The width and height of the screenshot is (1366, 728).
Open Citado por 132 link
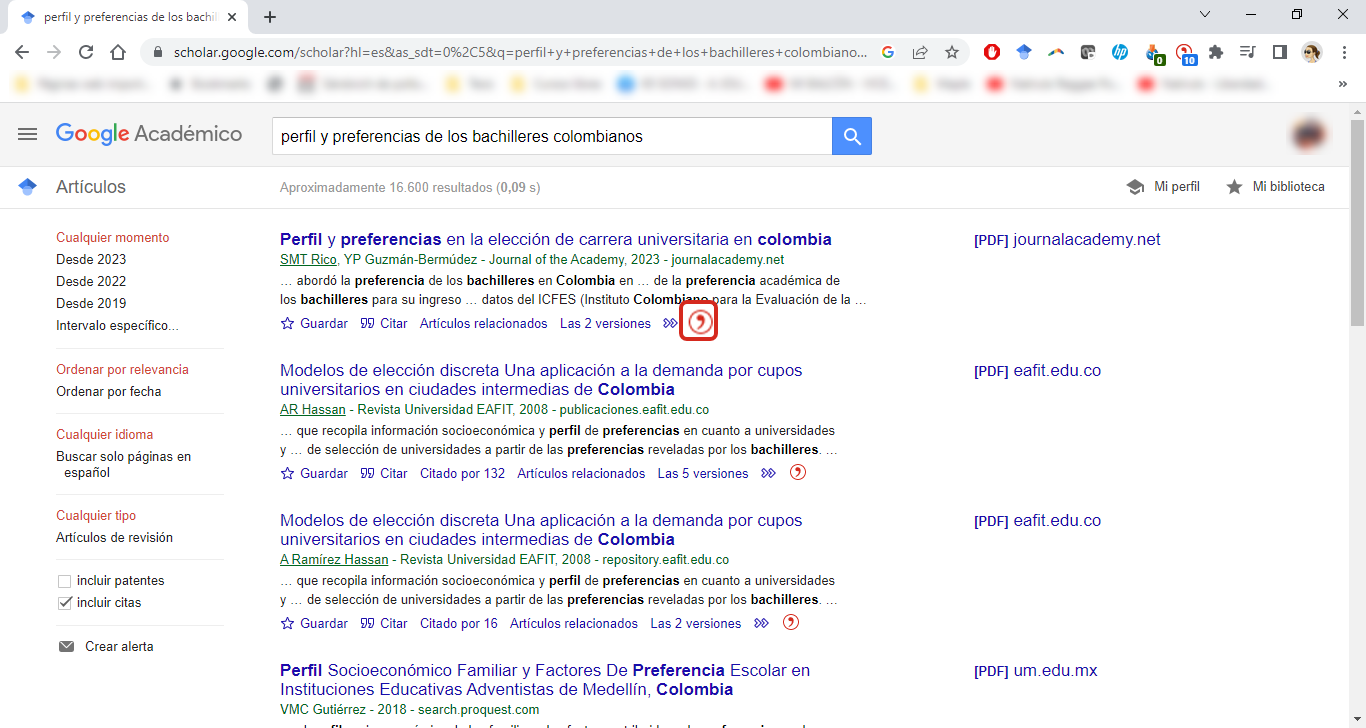462,473
